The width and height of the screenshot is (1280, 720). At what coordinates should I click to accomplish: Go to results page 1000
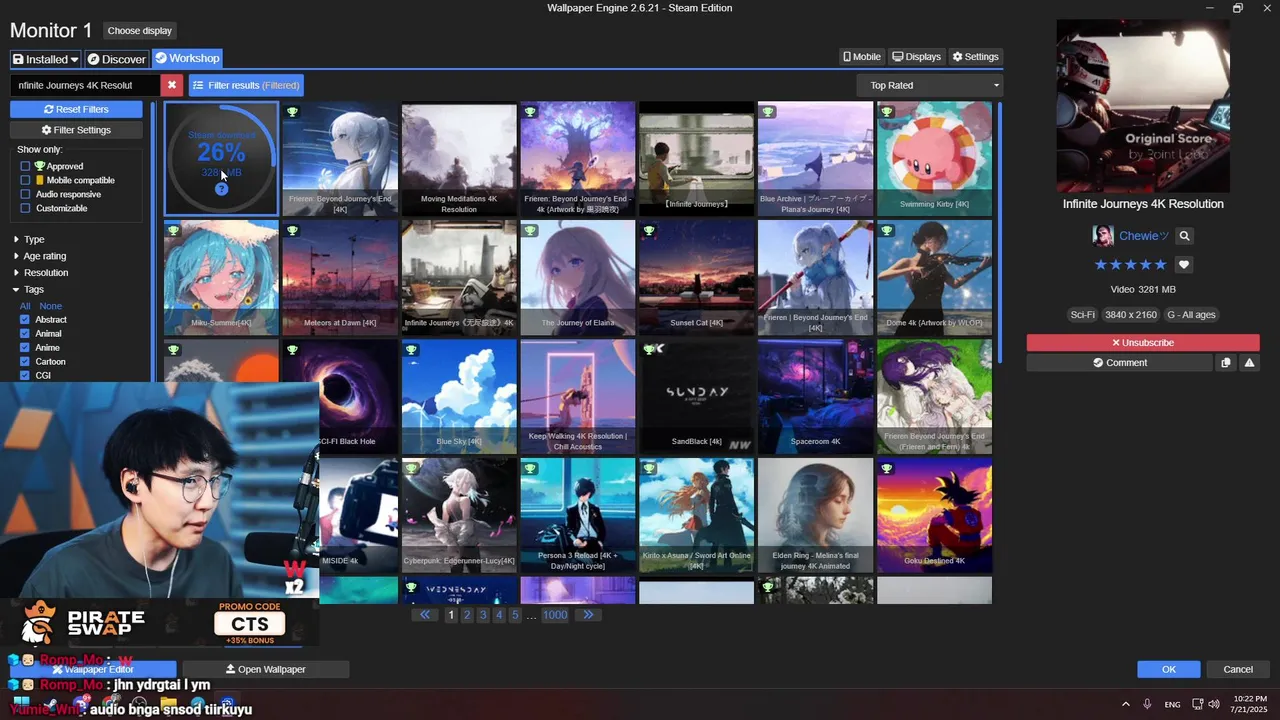click(x=555, y=615)
